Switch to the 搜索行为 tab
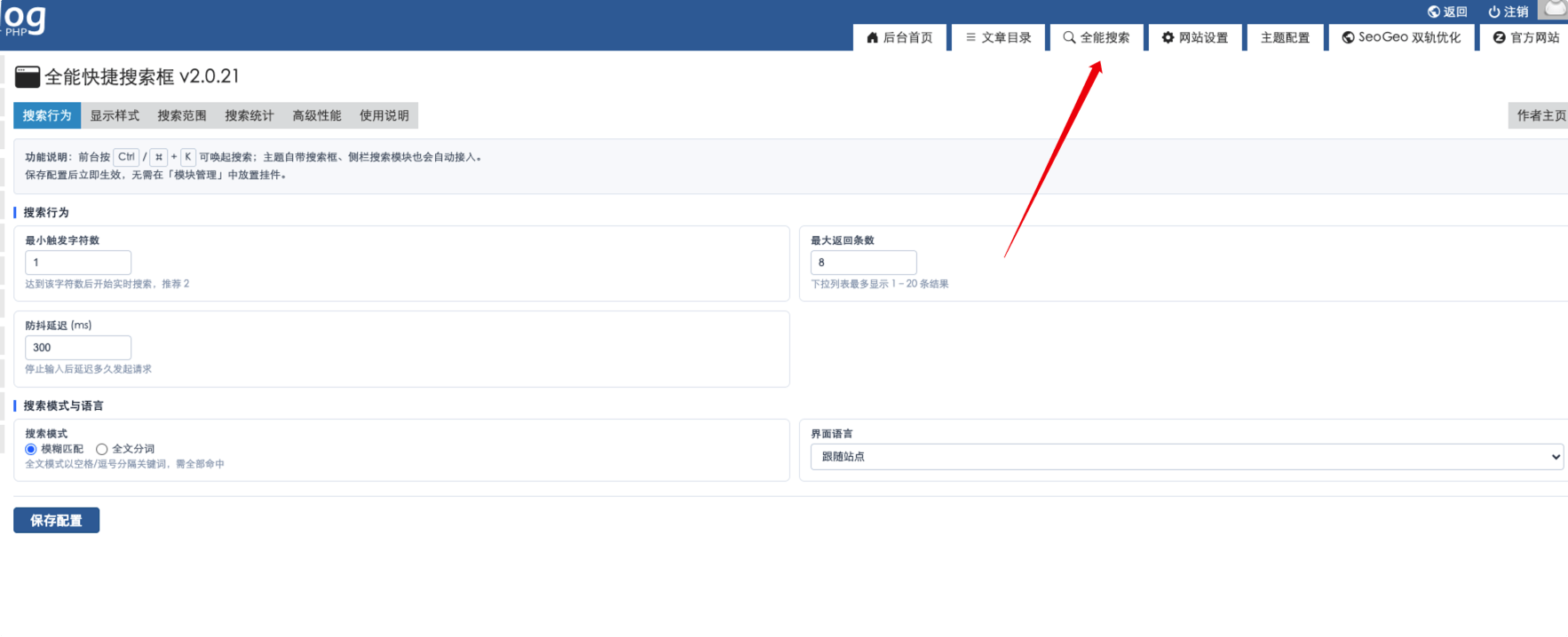 coord(47,115)
